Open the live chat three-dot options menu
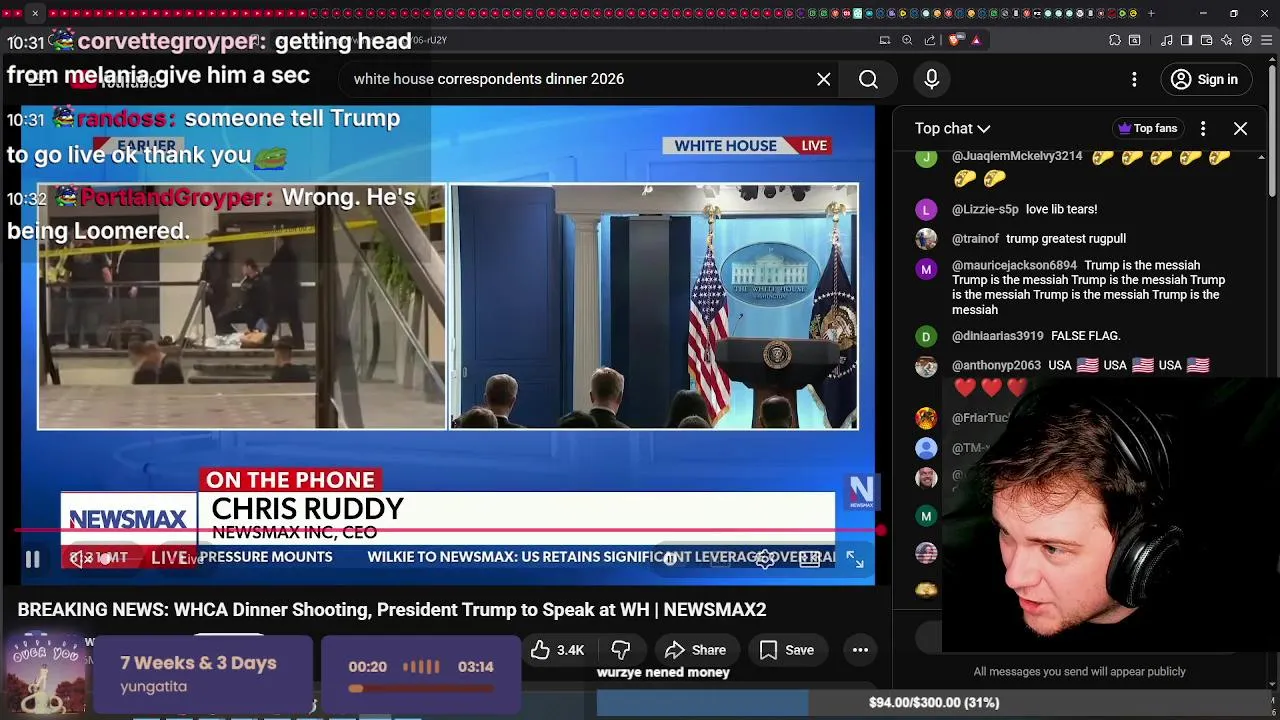Screen dimensions: 1280x720 pos(1203,128)
